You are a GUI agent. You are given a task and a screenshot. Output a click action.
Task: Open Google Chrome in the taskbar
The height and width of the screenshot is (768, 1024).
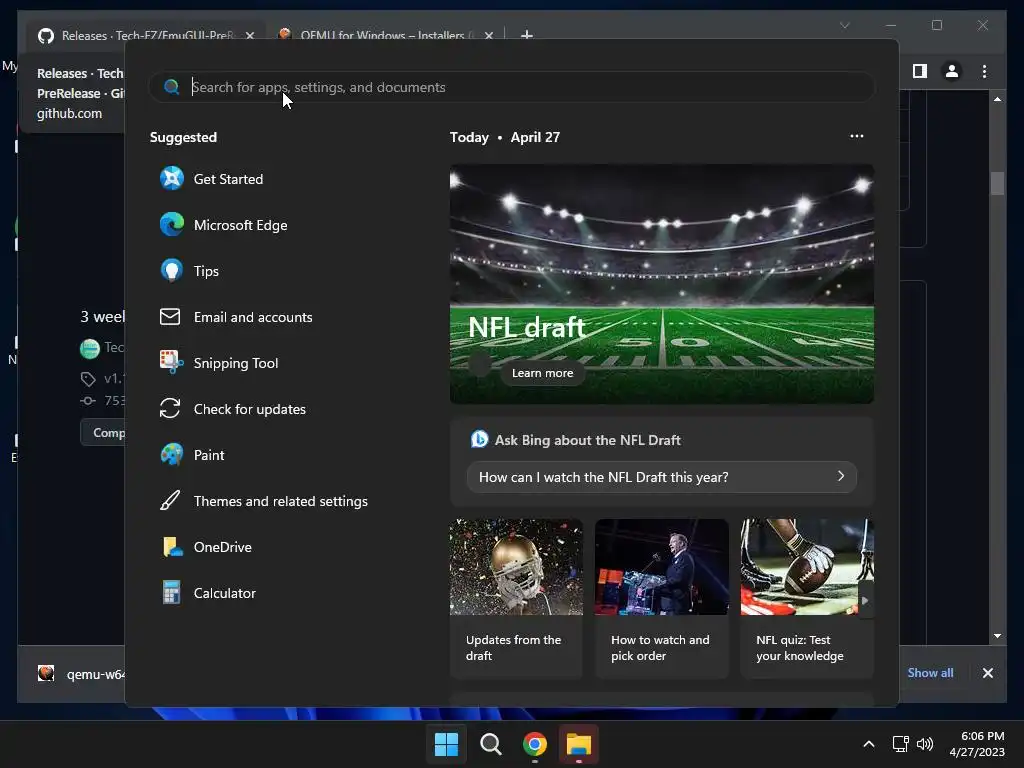point(535,744)
